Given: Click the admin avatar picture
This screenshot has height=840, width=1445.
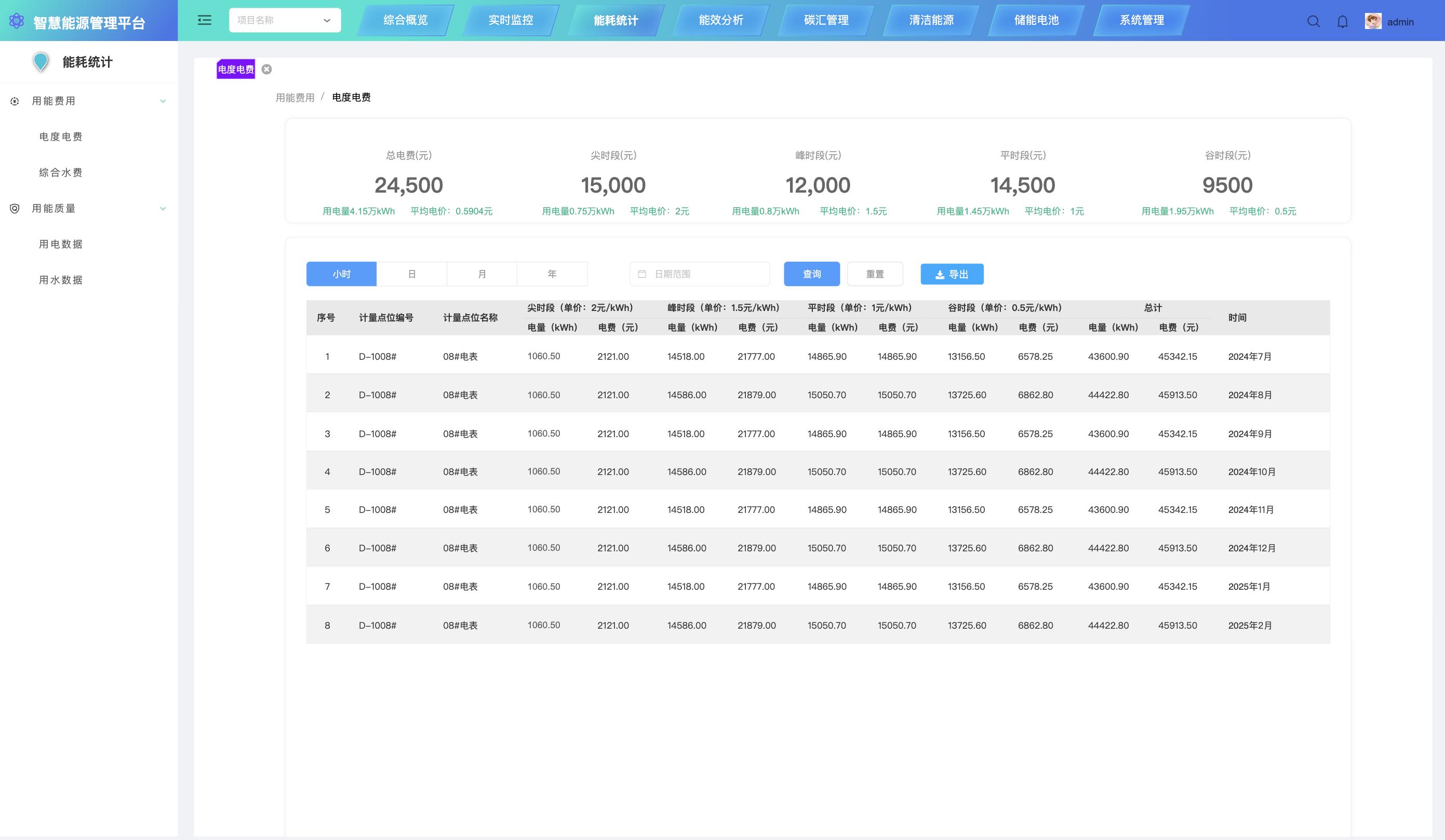Looking at the screenshot, I should pyautogui.click(x=1373, y=22).
